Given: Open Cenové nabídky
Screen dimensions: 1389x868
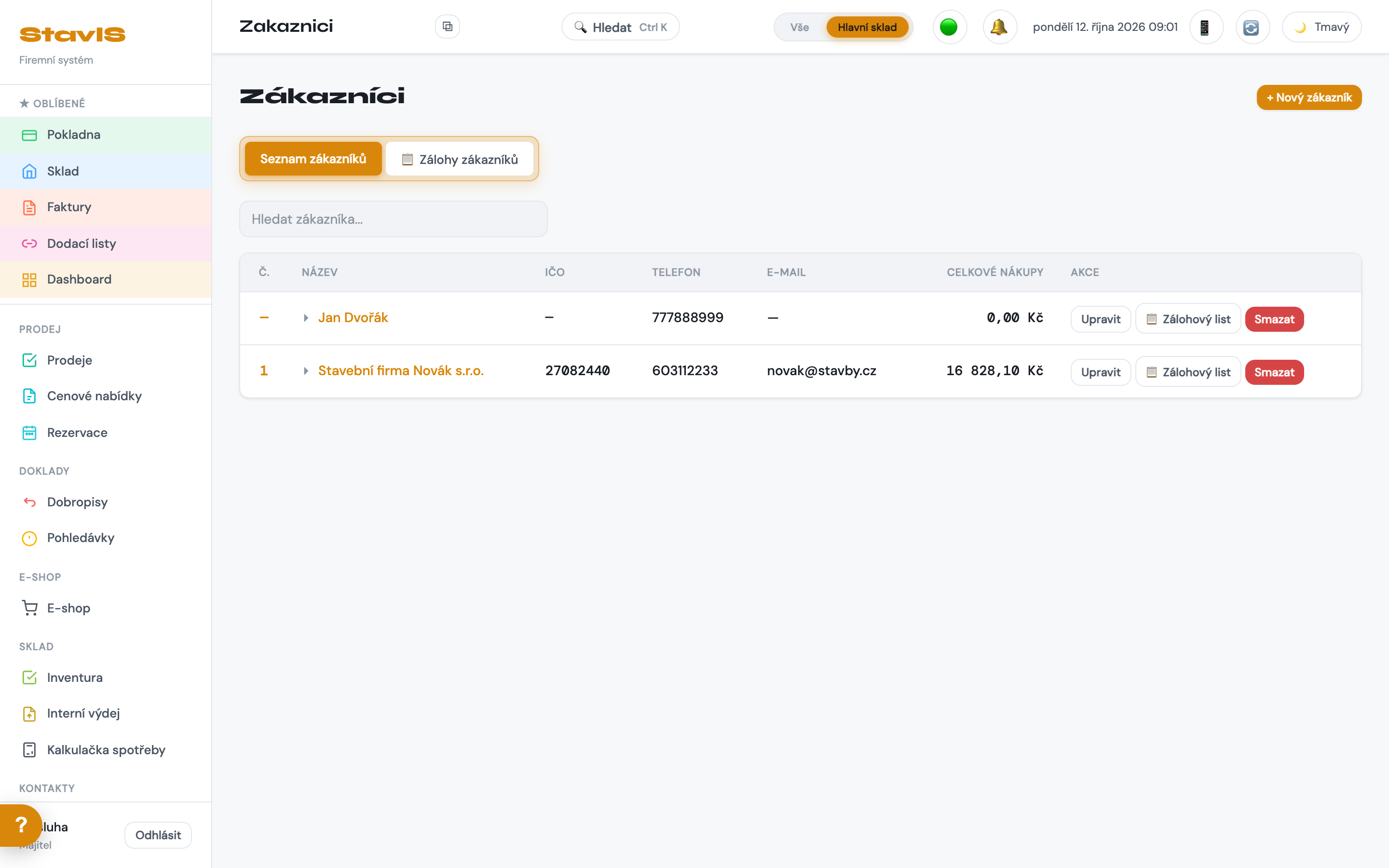Looking at the screenshot, I should point(106,396).
